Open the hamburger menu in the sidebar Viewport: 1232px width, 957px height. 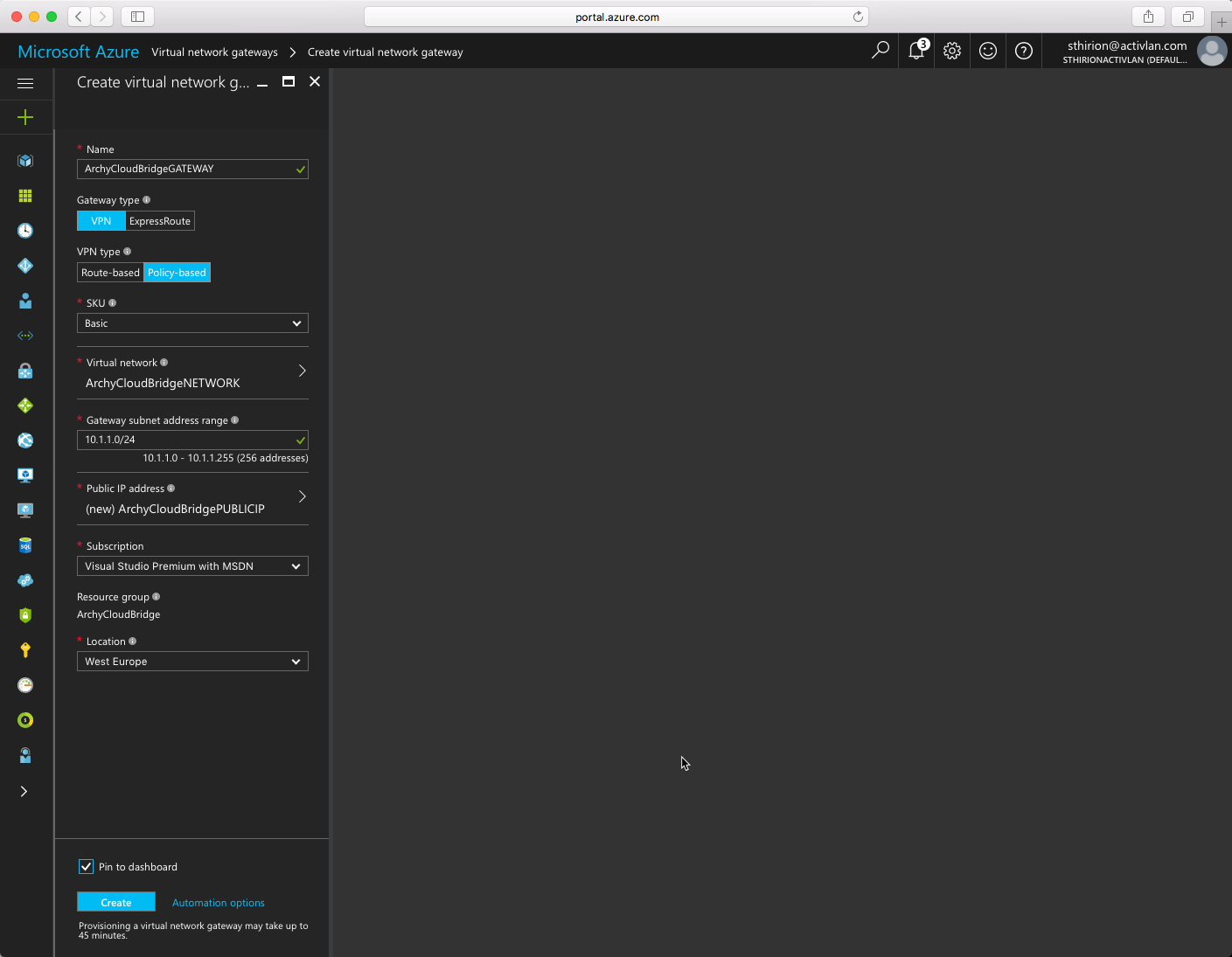[x=25, y=83]
